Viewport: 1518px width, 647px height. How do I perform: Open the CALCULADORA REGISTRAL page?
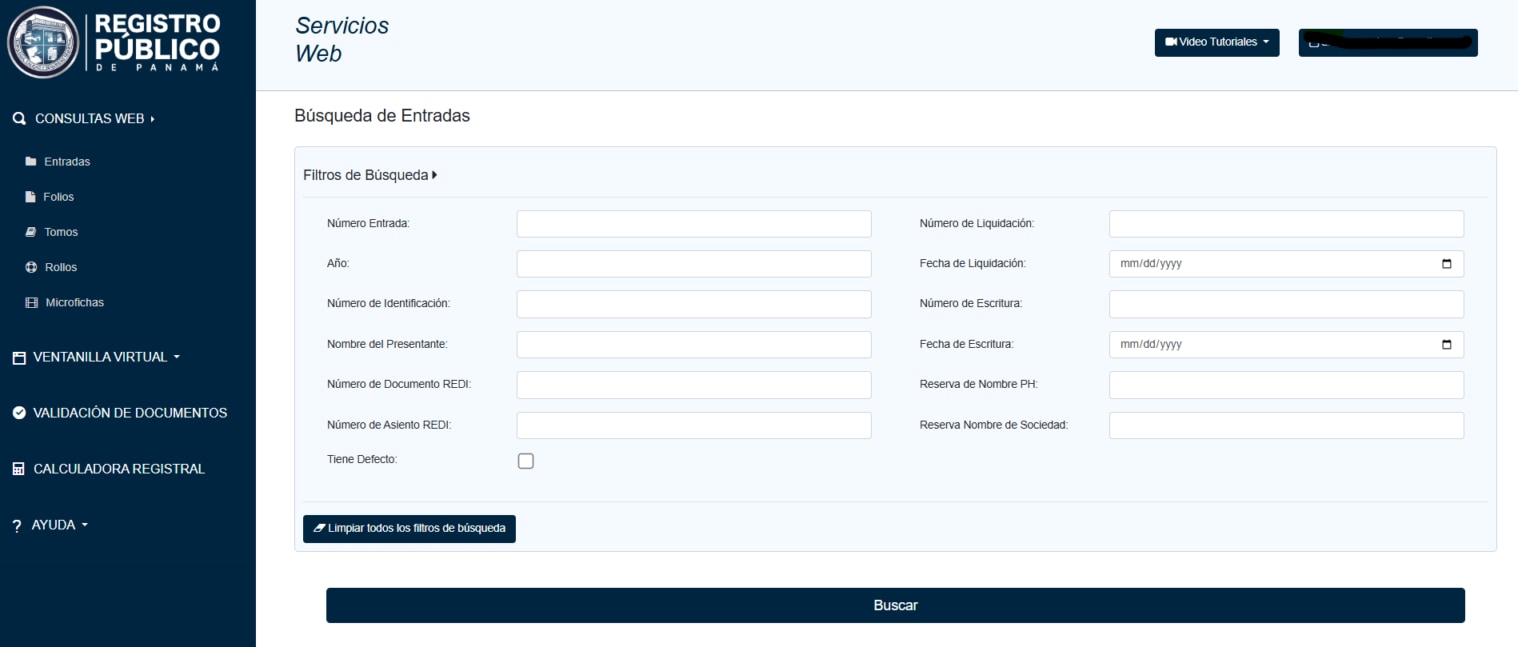(109, 469)
